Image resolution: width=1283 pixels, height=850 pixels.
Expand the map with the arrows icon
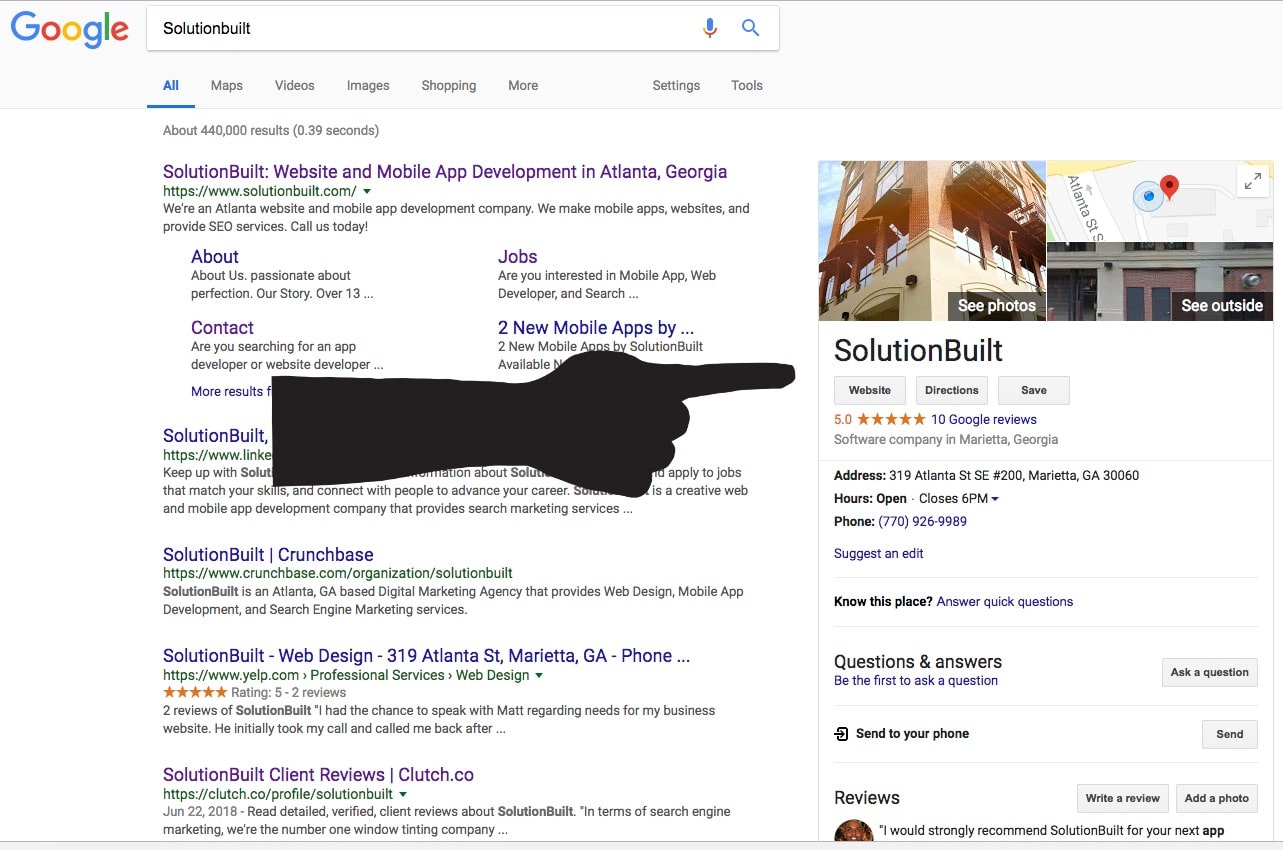point(1252,181)
